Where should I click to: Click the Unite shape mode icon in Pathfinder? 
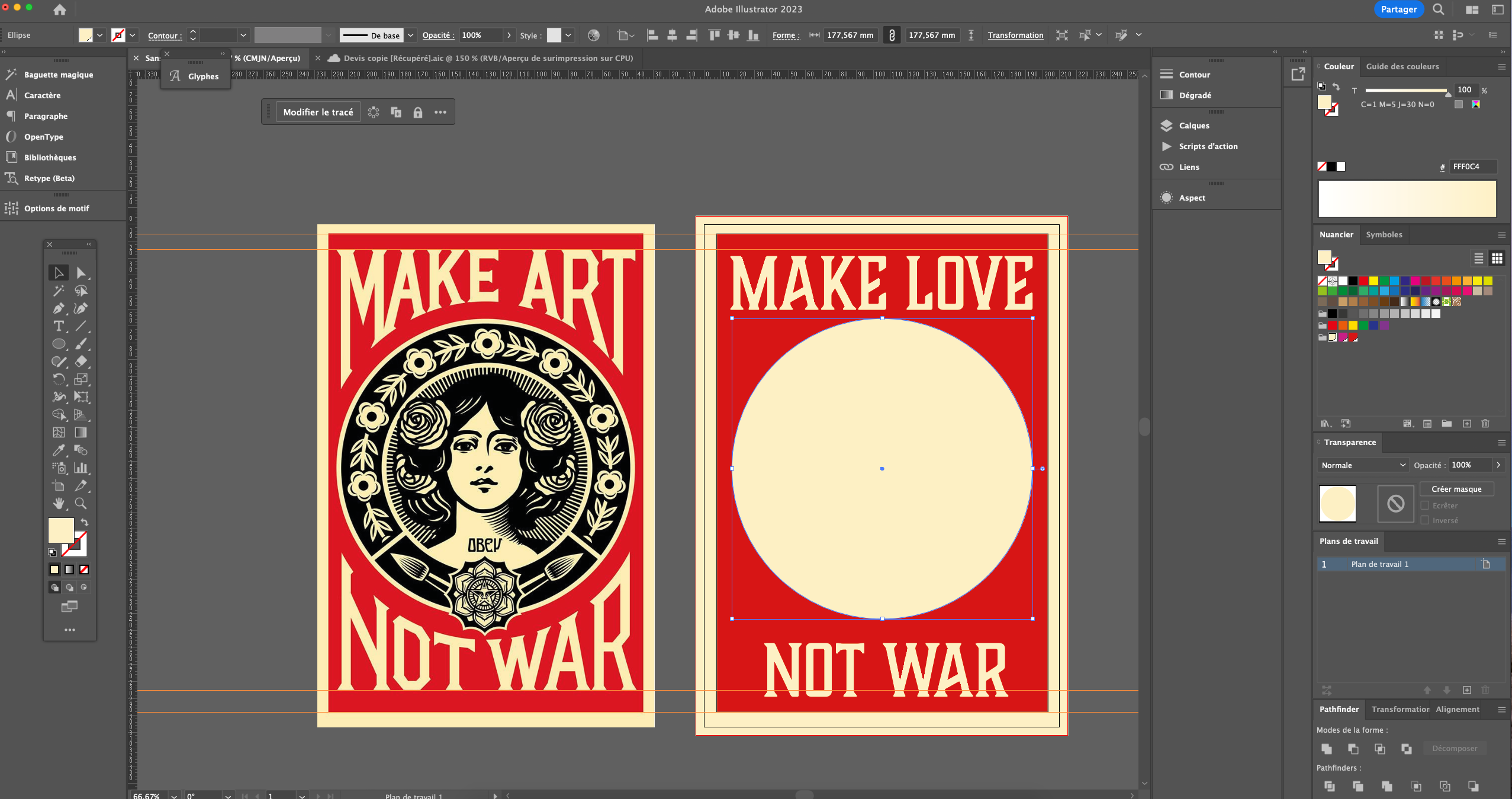coord(1327,749)
